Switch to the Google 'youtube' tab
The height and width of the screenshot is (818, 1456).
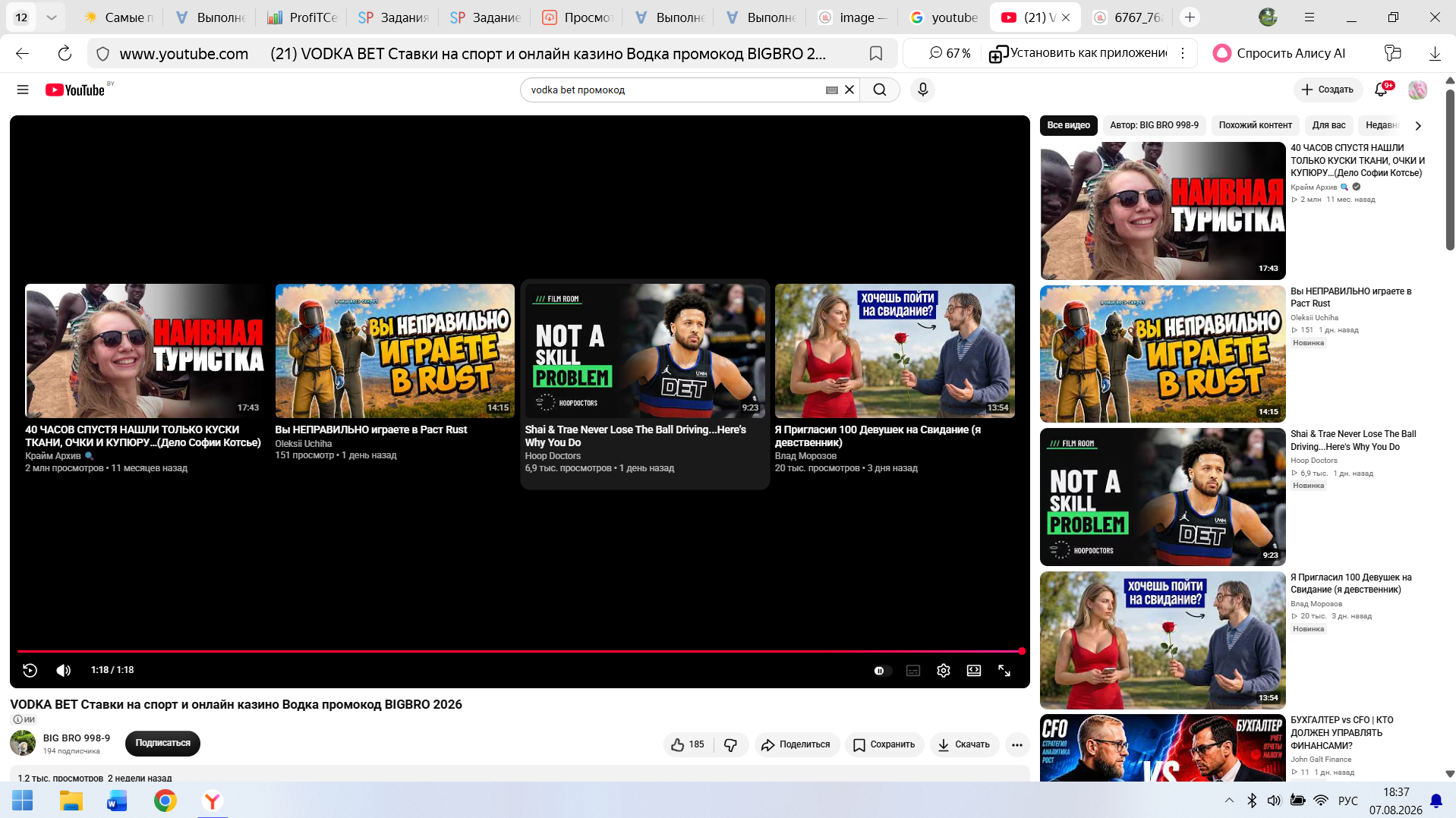click(x=944, y=17)
